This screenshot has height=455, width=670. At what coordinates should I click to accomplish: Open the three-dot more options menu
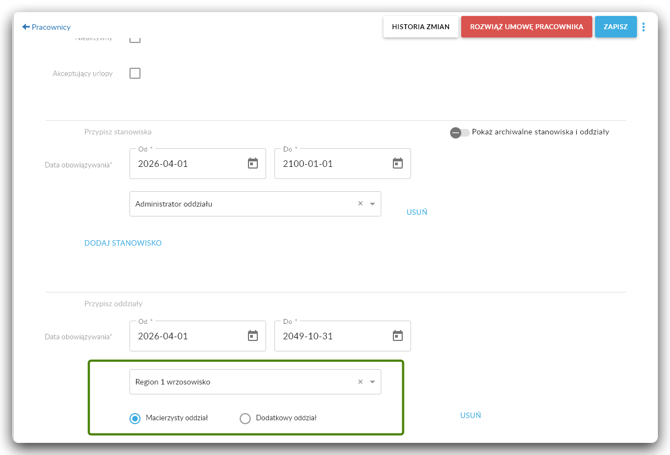pos(644,27)
